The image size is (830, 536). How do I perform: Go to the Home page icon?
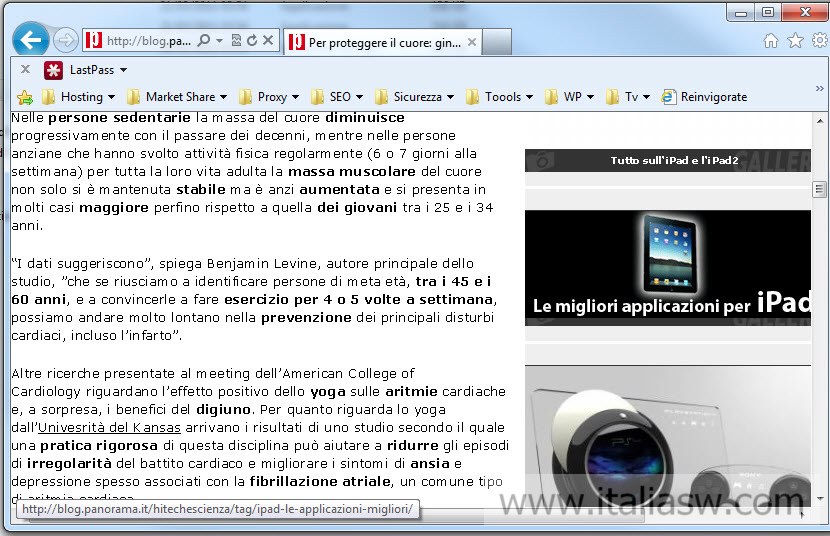(x=771, y=41)
